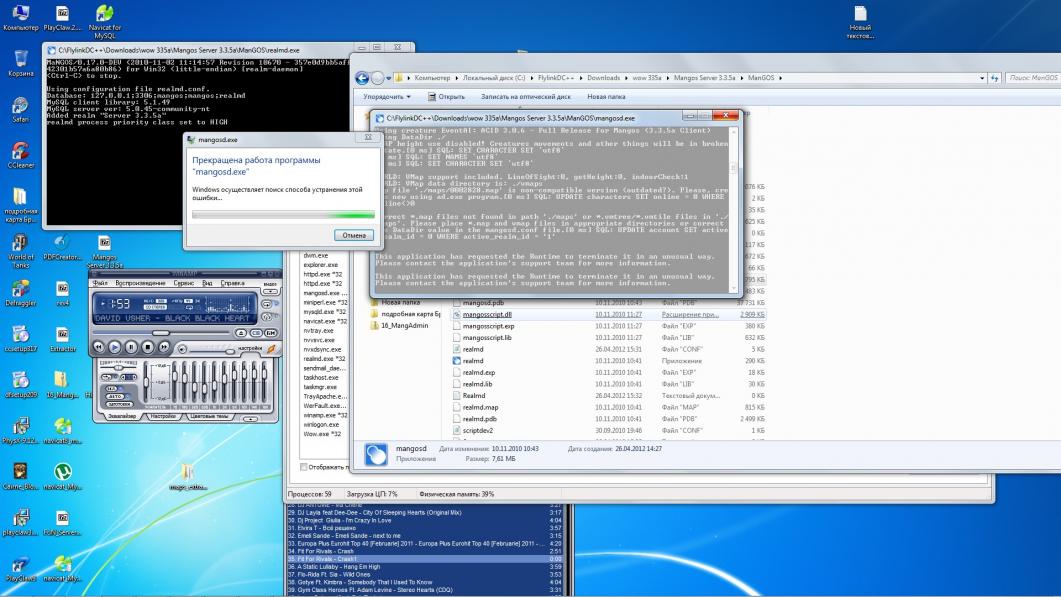1061x597 pixels.
Task: Pause playback in Winamp
Action: click(x=131, y=347)
